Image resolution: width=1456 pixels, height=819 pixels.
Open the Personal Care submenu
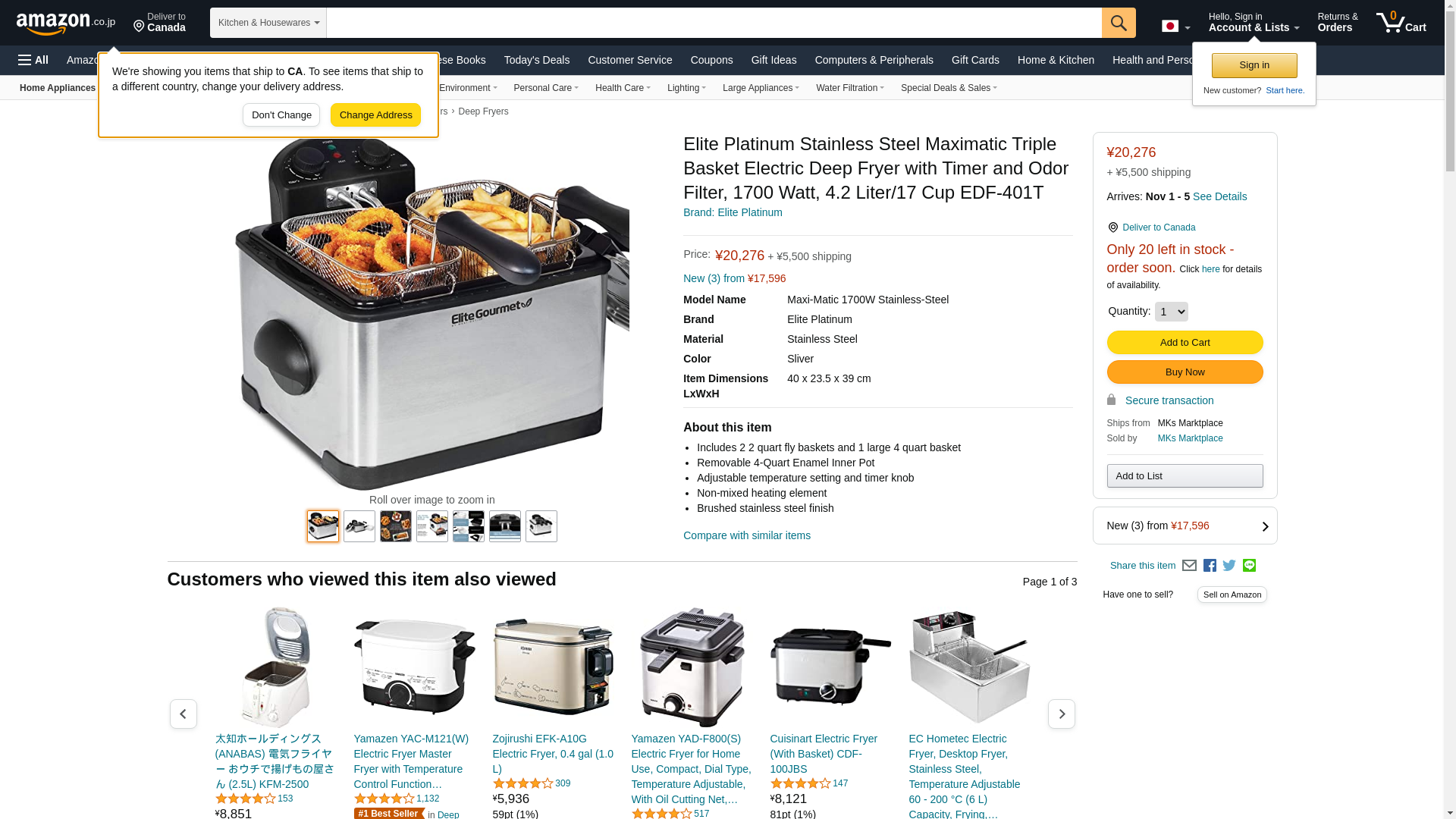click(x=546, y=88)
